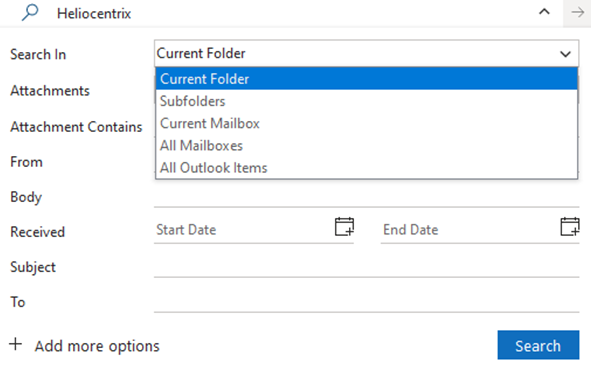Click into the Body text field

(x=366, y=196)
